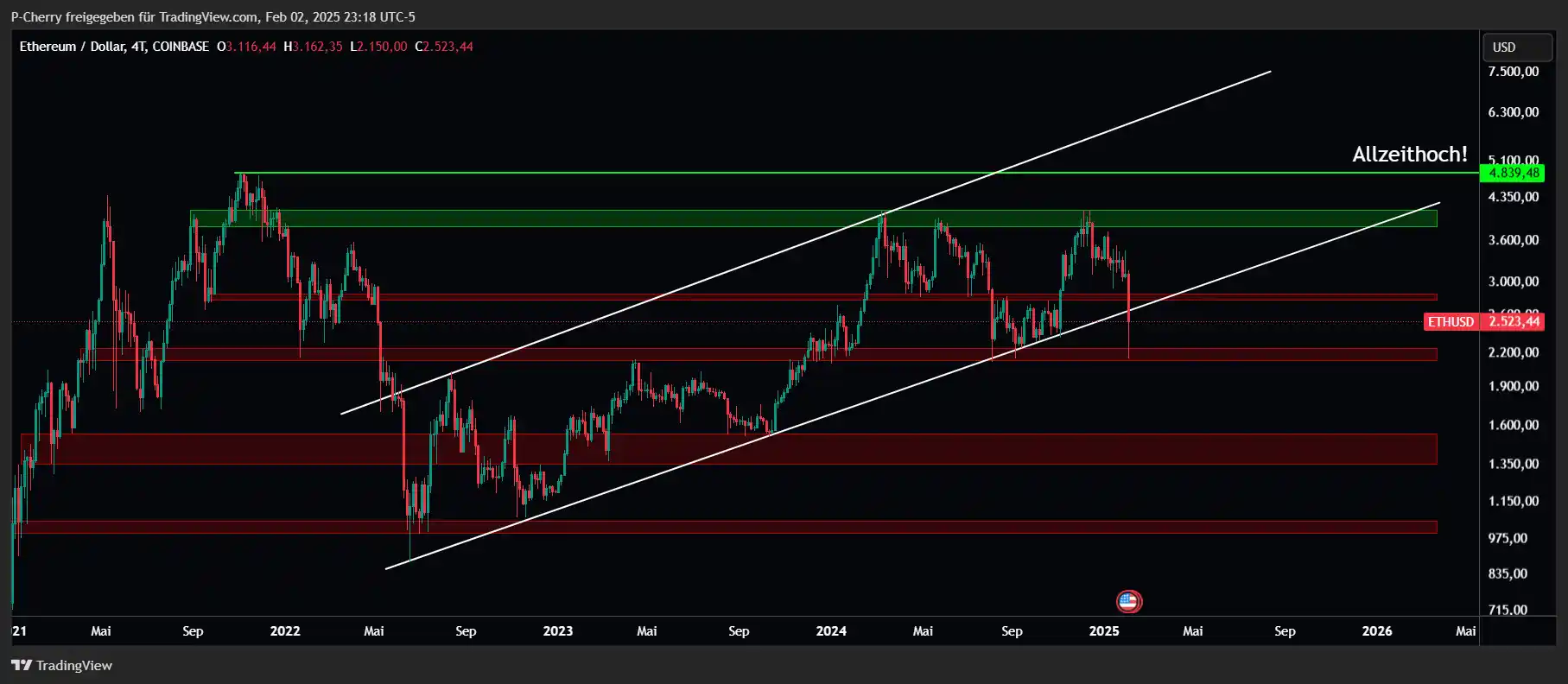This screenshot has width=1568, height=684.
Task: Click the 2023 label on time axis
Action: coord(558,631)
